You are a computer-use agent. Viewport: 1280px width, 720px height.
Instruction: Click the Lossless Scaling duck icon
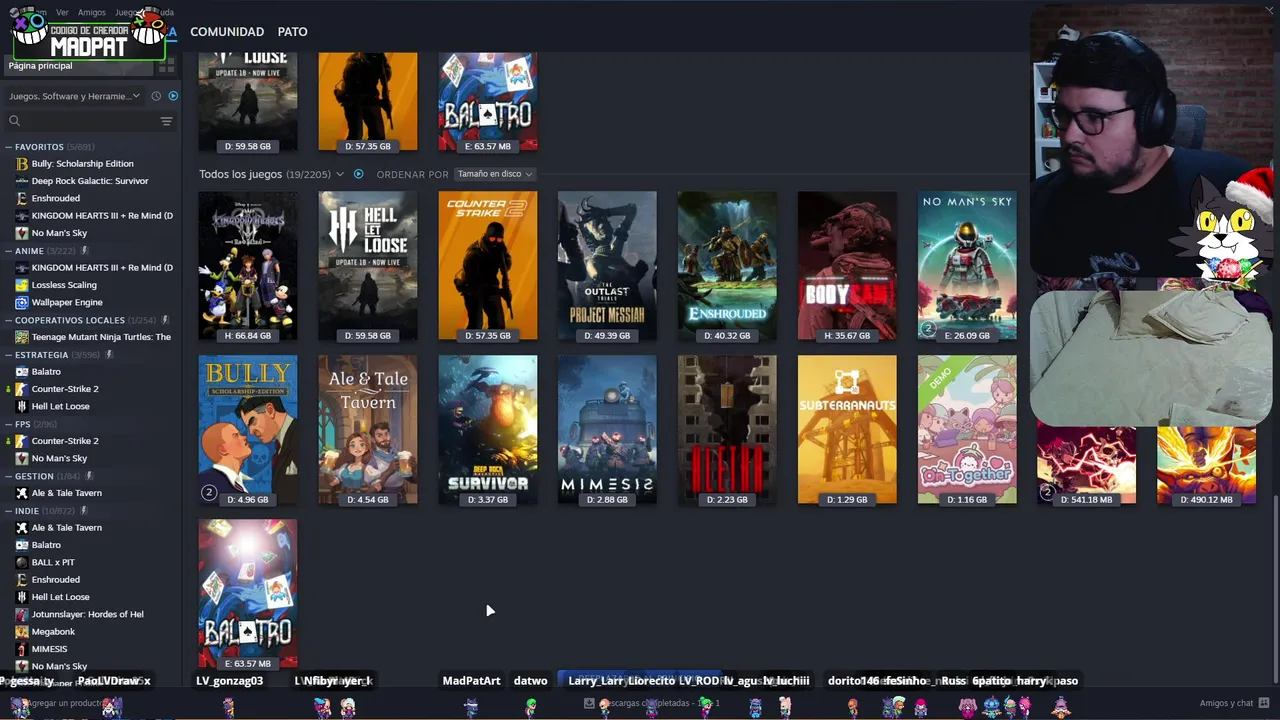click(22, 285)
